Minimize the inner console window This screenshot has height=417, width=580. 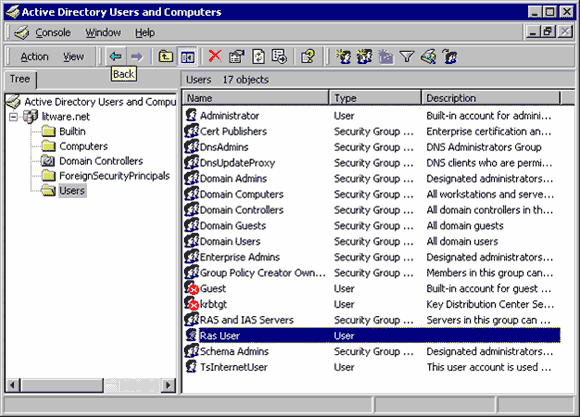pyautogui.click(x=533, y=31)
